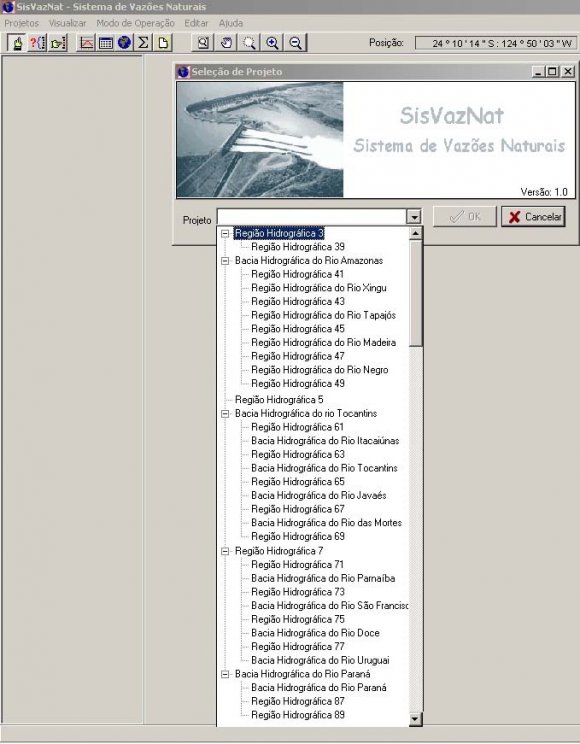Click the Seleção de Projeto title globe icon

183,72
